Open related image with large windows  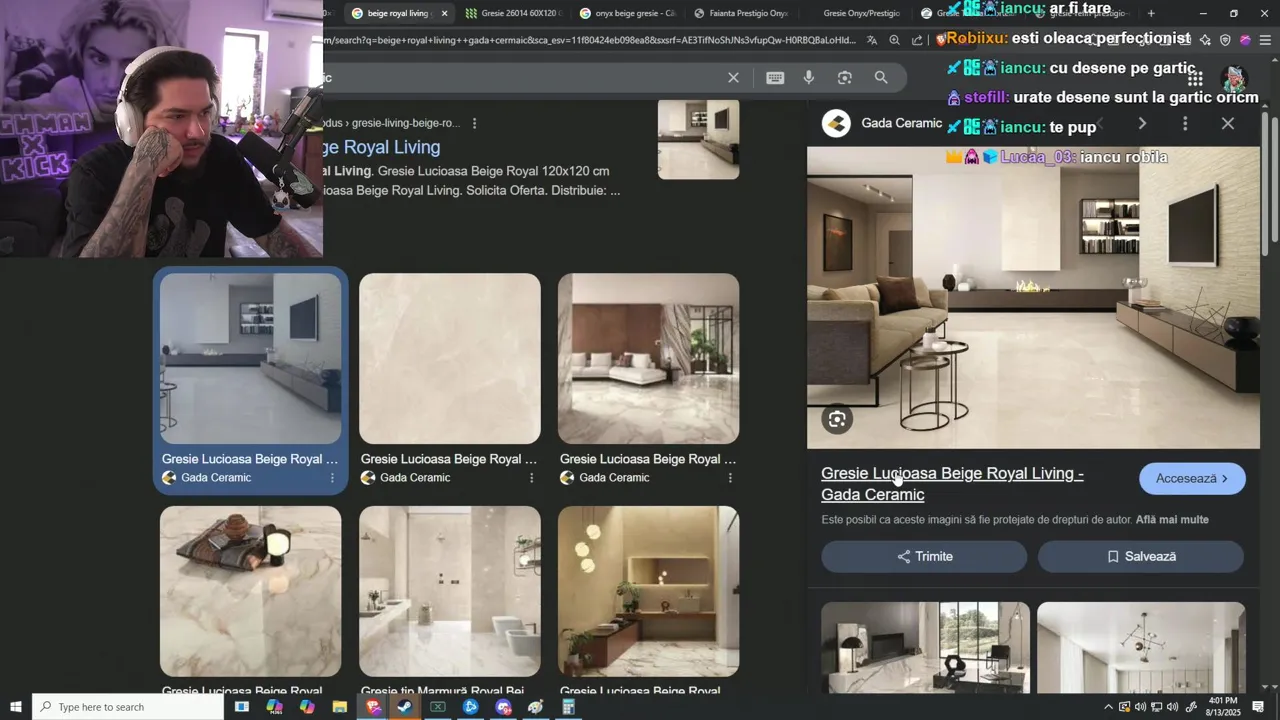[925, 647]
